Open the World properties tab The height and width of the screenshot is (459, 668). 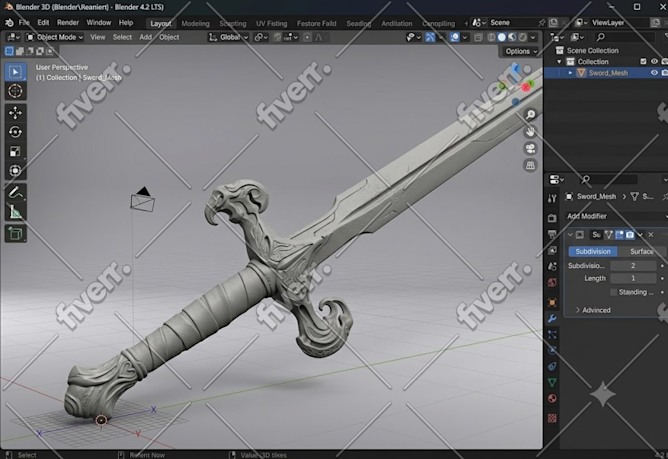point(552,282)
